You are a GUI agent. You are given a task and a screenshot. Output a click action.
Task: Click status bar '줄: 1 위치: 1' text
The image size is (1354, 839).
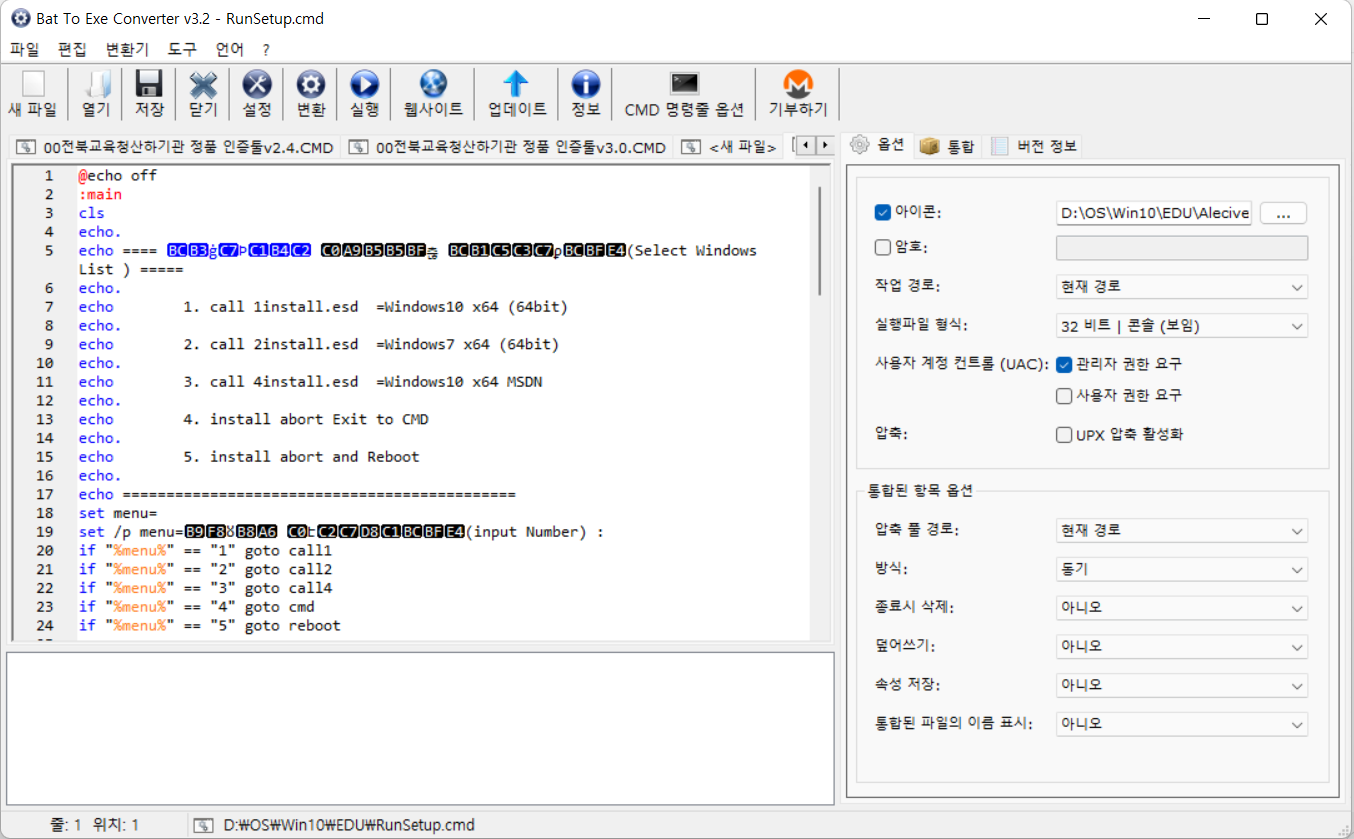click(94, 825)
